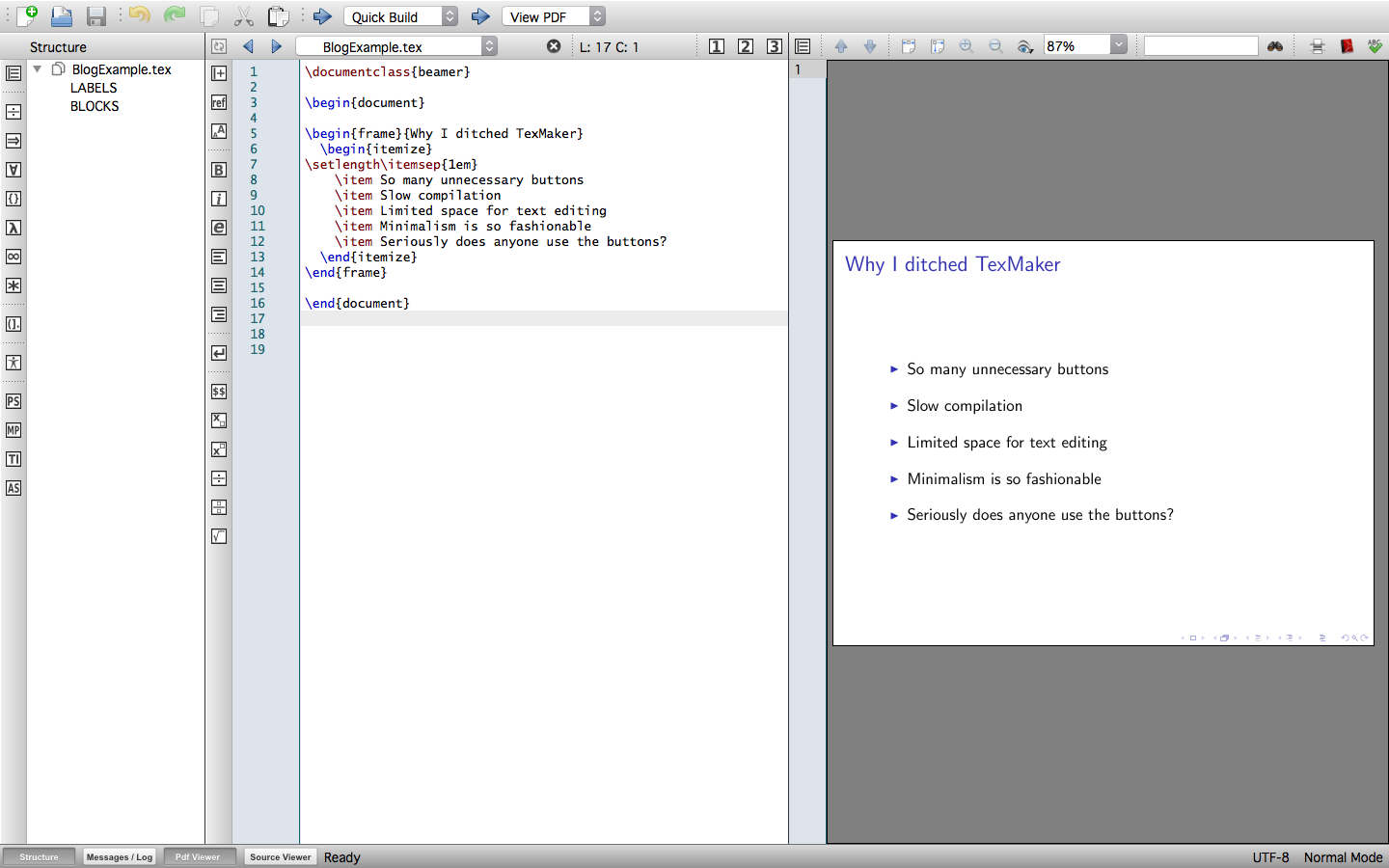
Task: Show the PSTricks PS commands panel
Action: [x=14, y=401]
